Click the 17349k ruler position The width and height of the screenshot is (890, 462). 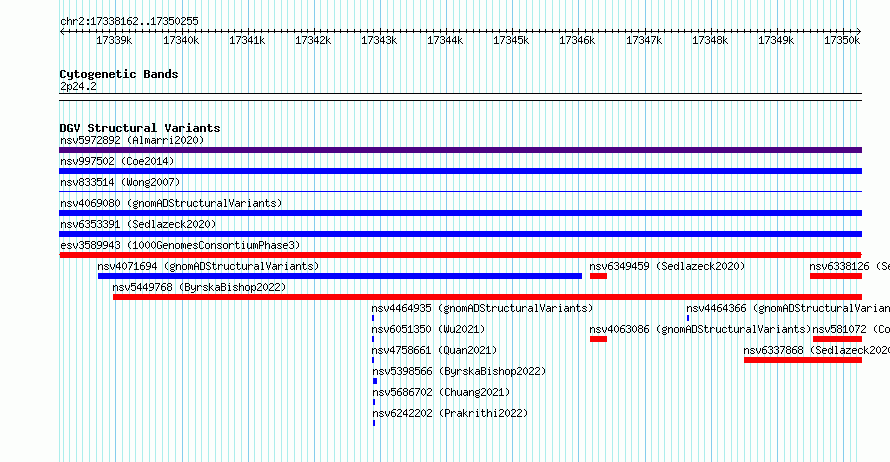pos(776,40)
